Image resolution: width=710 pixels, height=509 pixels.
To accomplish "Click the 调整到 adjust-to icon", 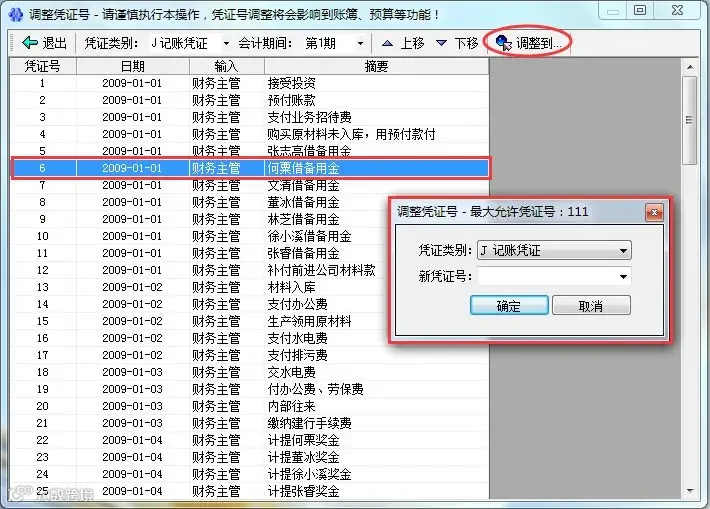I will click(504, 43).
